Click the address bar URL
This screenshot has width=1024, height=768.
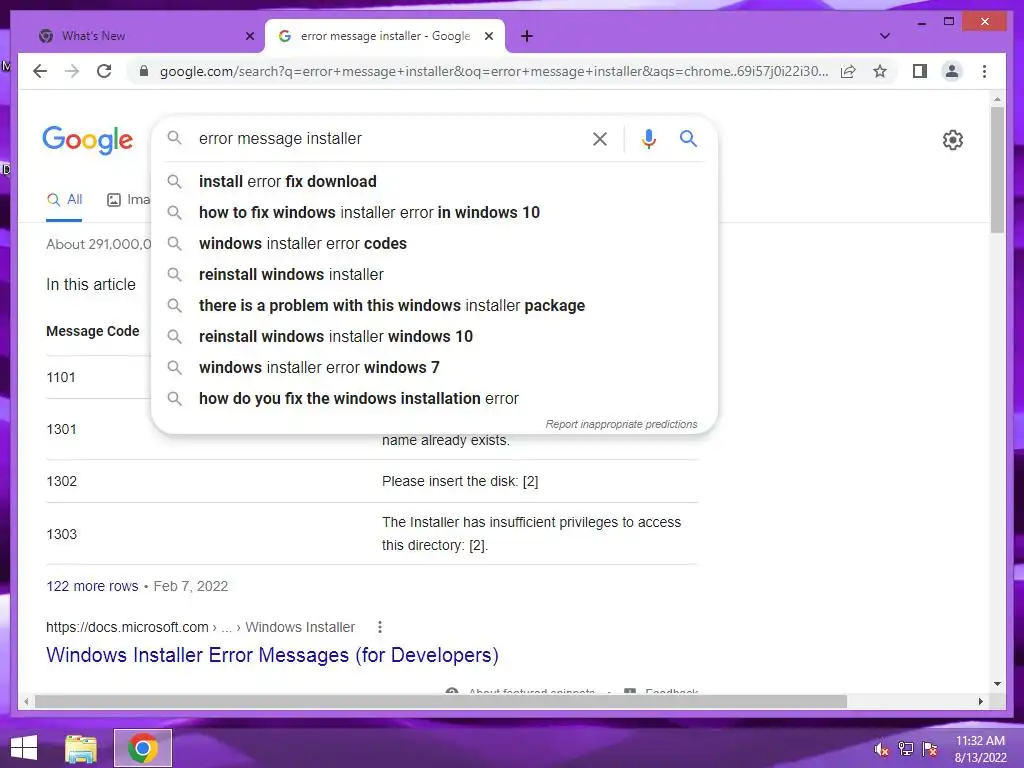[494, 71]
